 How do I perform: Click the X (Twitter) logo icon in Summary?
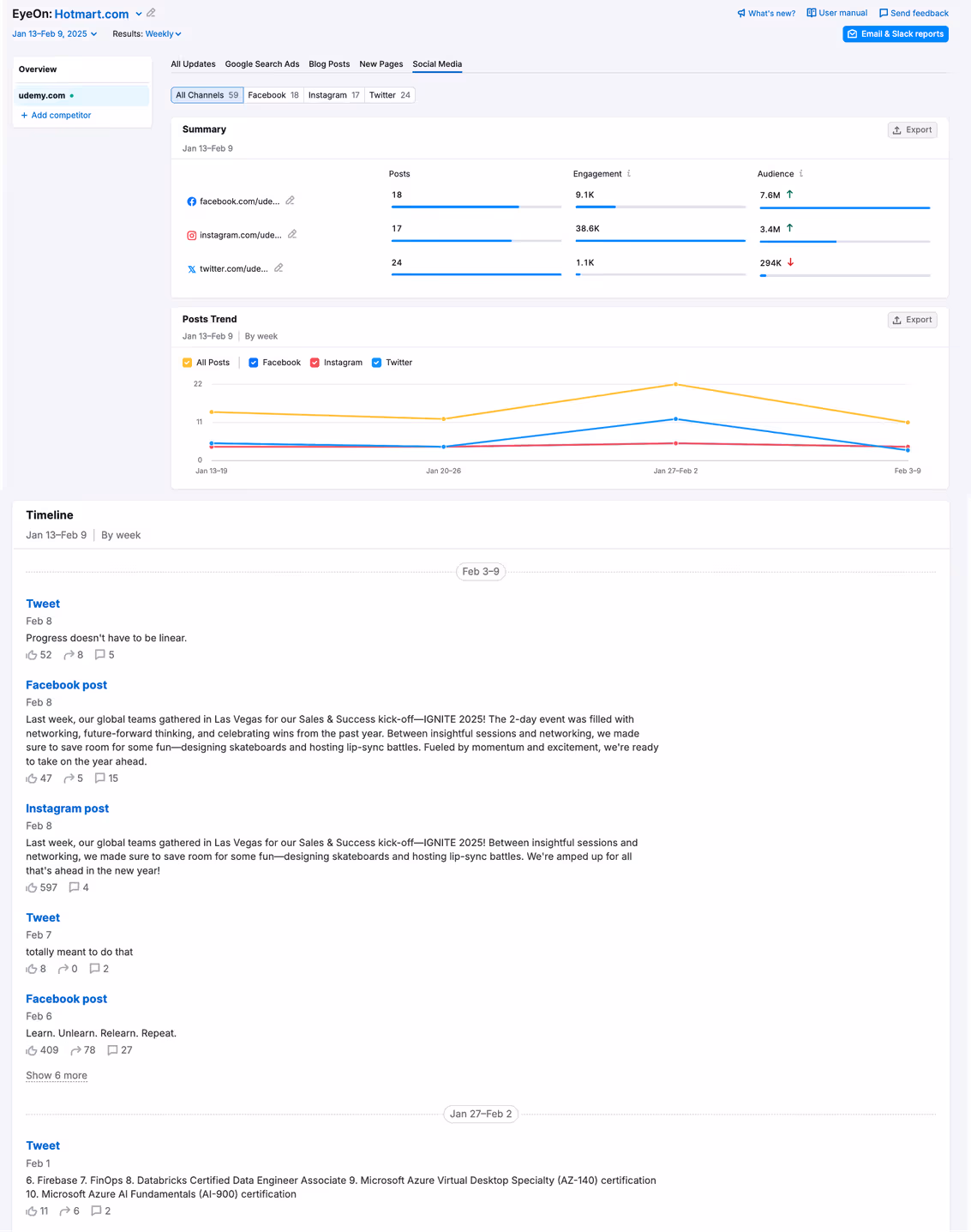pos(191,269)
